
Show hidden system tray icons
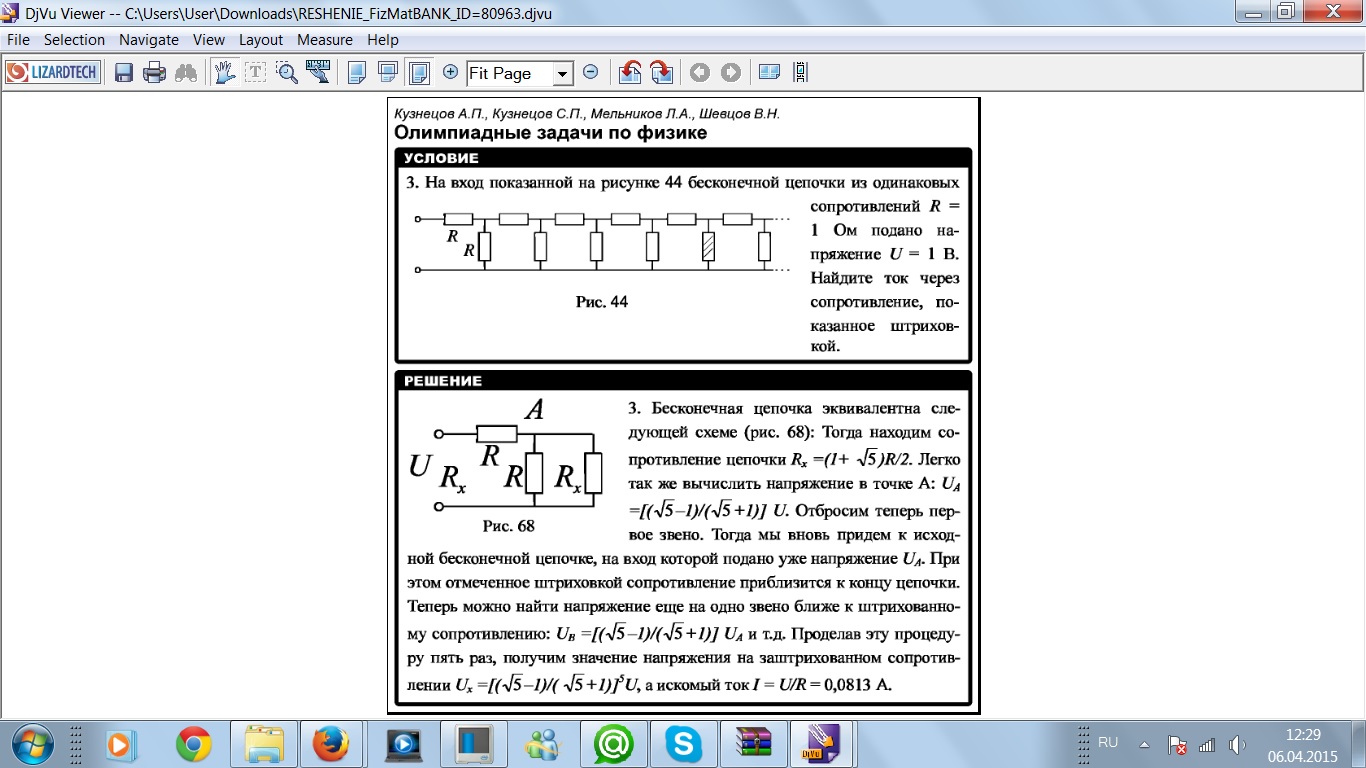(x=1140, y=744)
